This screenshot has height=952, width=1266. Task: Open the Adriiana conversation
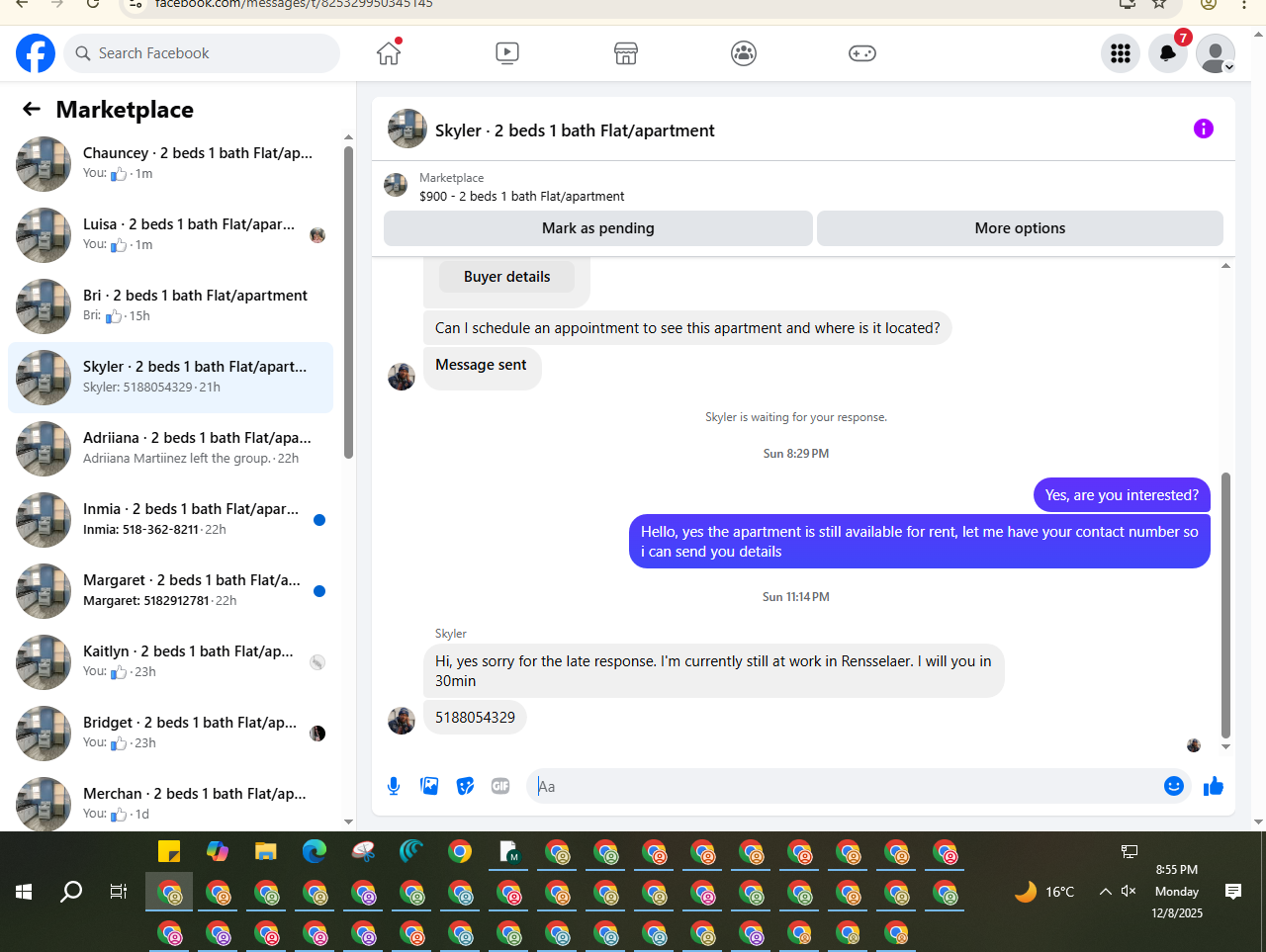[x=170, y=449]
